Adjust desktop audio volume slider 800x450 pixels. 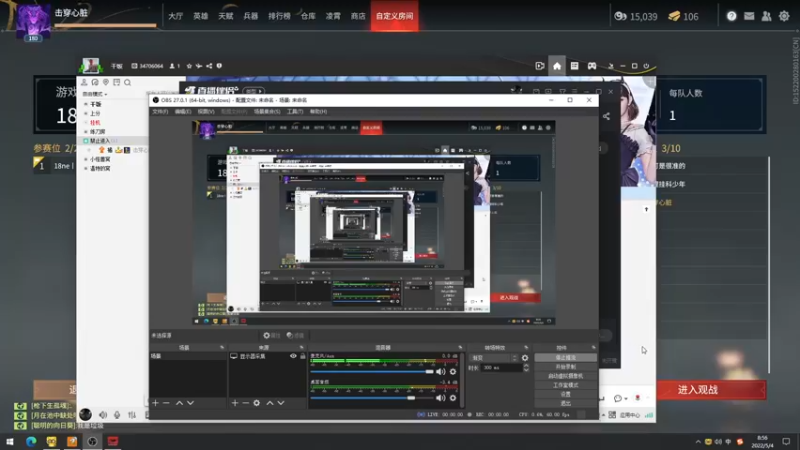tap(372, 398)
